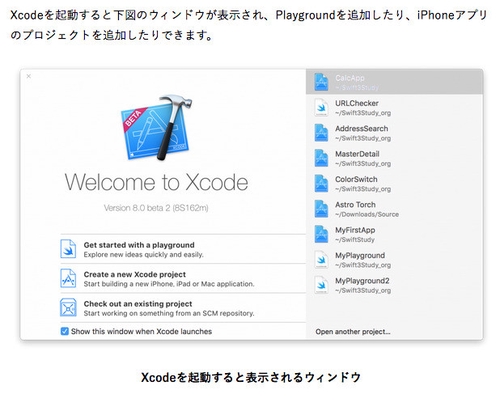The image size is (500, 407).
Task: Choose Create a new Xcode project
Action: point(183,279)
